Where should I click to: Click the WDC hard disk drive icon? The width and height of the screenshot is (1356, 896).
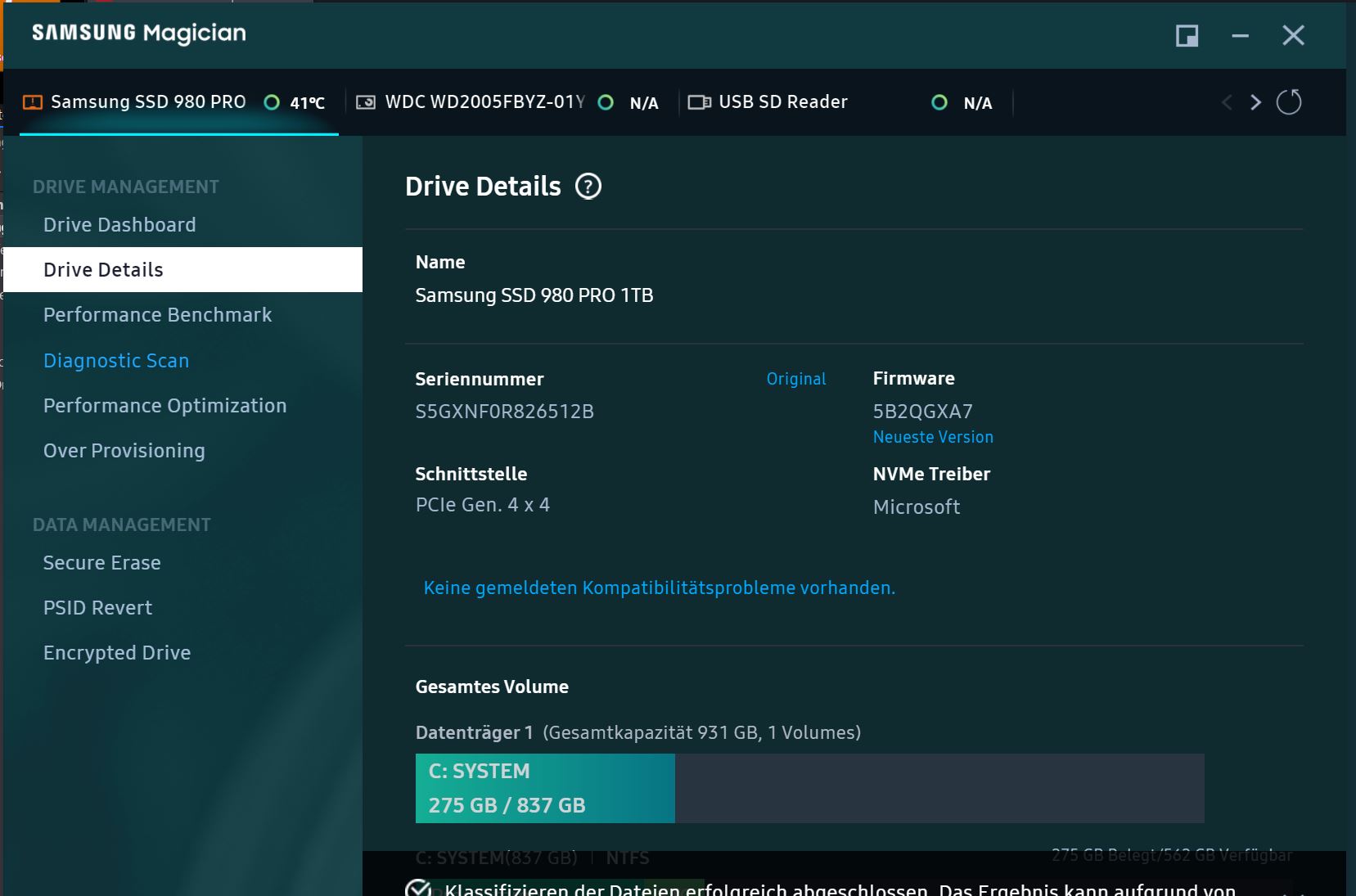(x=366, y=102)
